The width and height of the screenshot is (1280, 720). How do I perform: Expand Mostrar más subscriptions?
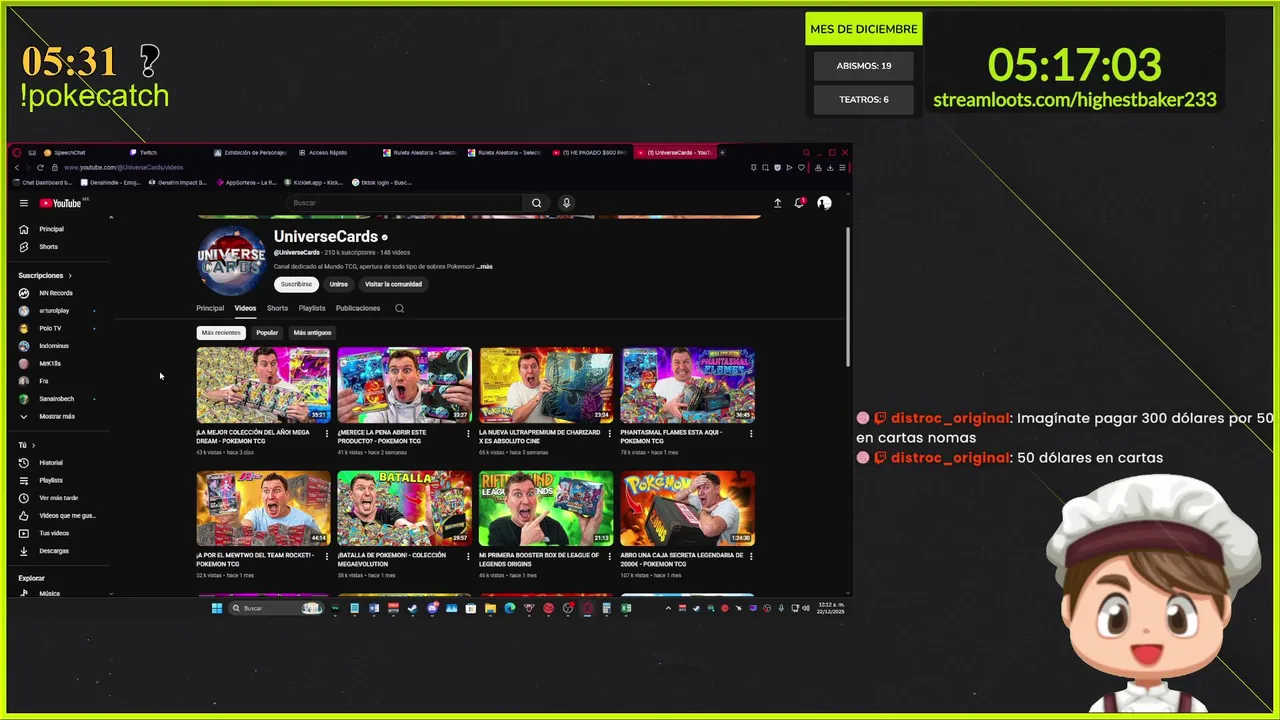point(48,416)
